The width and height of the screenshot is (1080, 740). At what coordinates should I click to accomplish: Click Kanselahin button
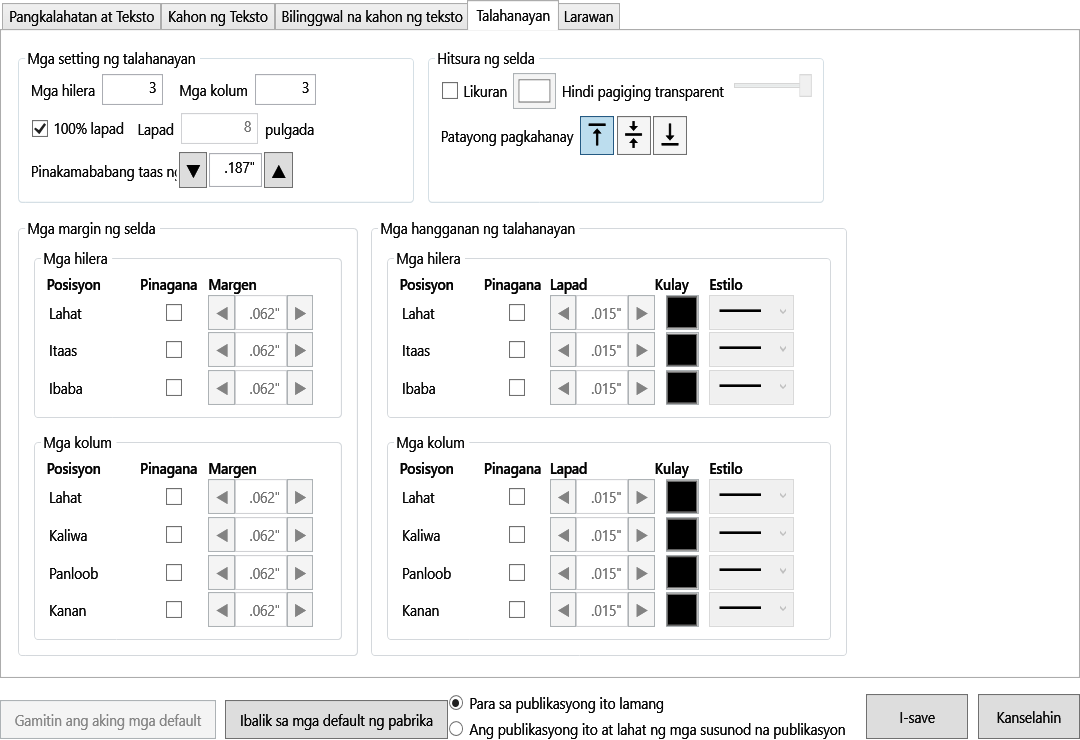pyautogui.click(x=1028, y=717)
